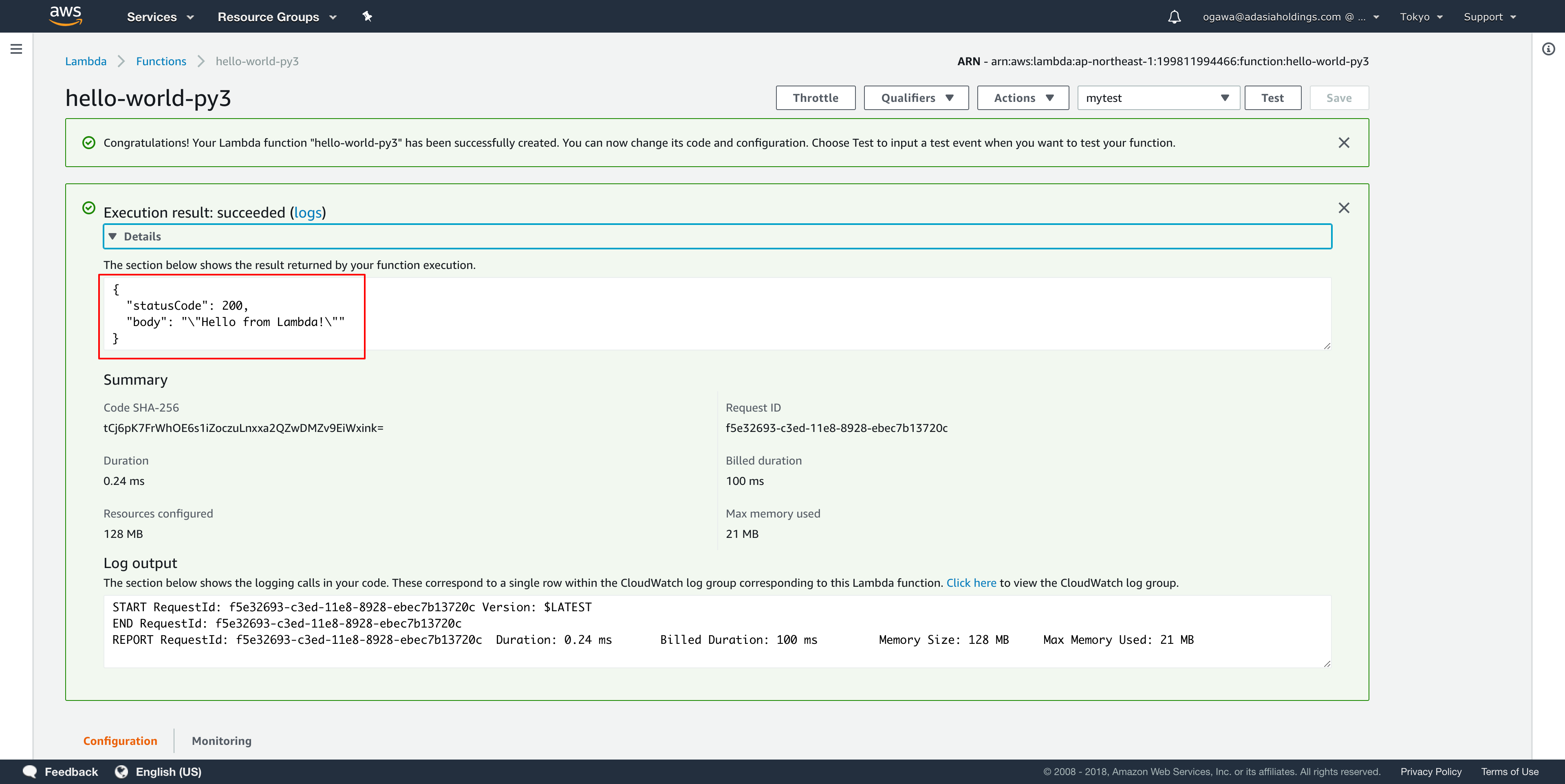Expand the Tokyo region menu
The height and width of the screenshot is (784, 1565).
tap(1420, 17)
